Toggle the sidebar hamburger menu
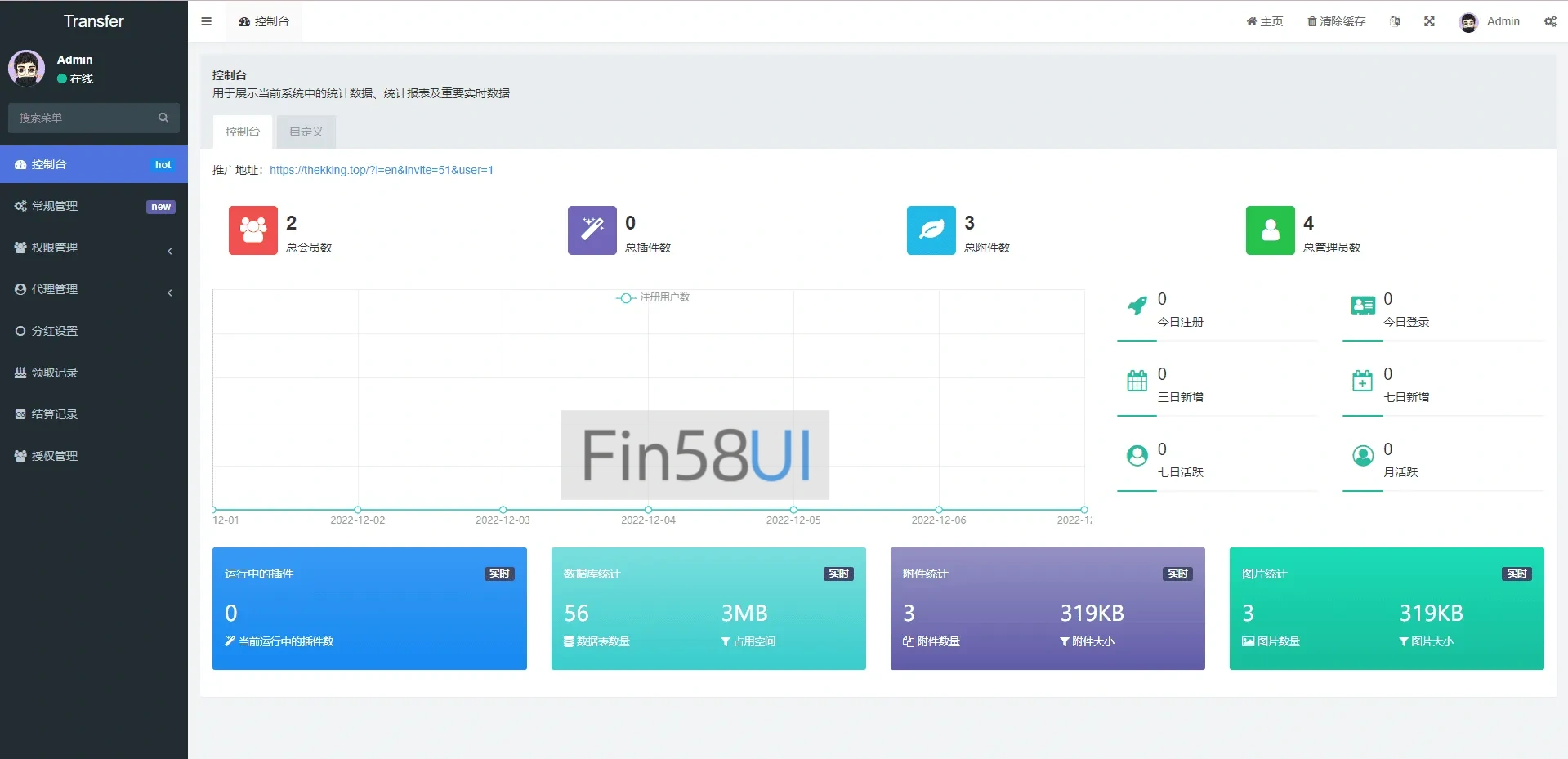 (206, 21)
